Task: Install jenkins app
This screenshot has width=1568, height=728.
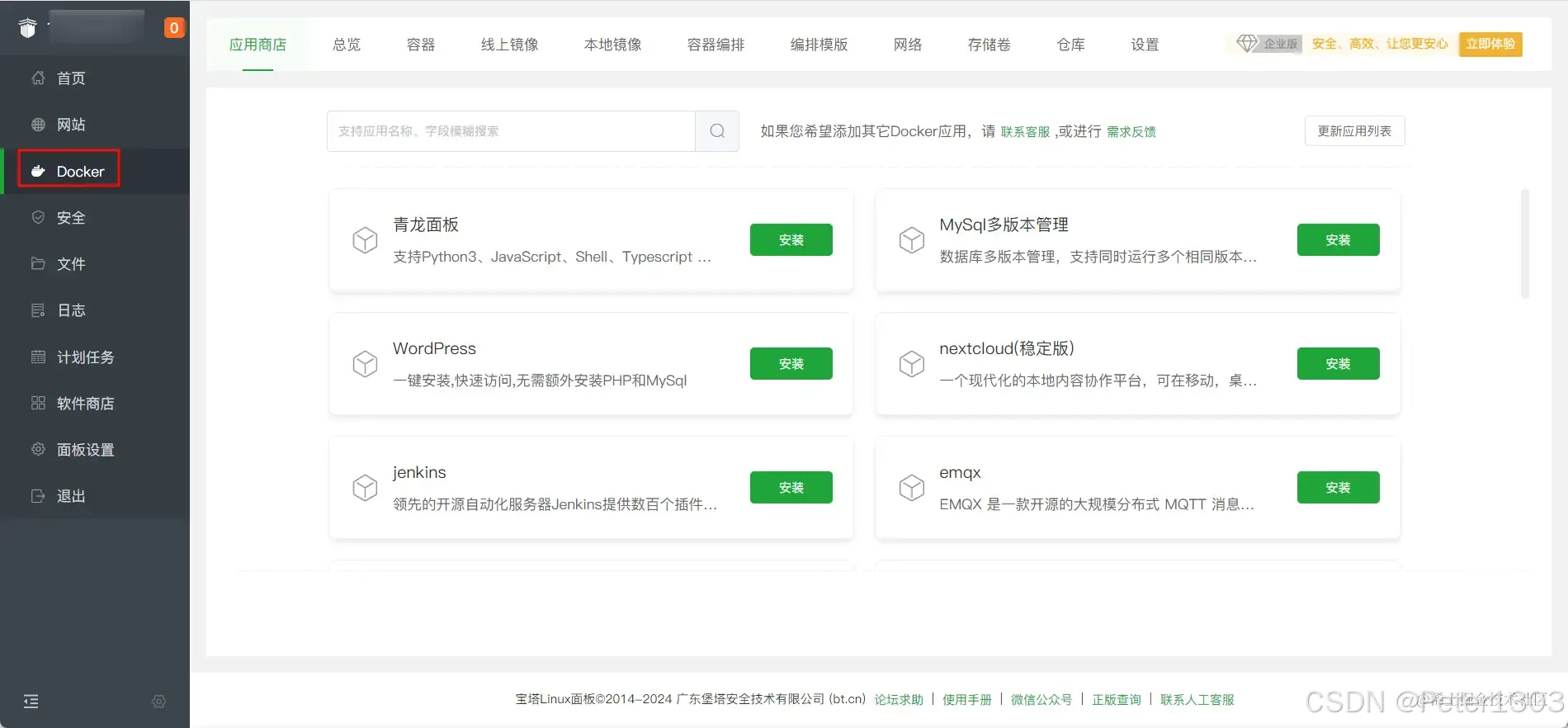Action: (x=791, y=488)
